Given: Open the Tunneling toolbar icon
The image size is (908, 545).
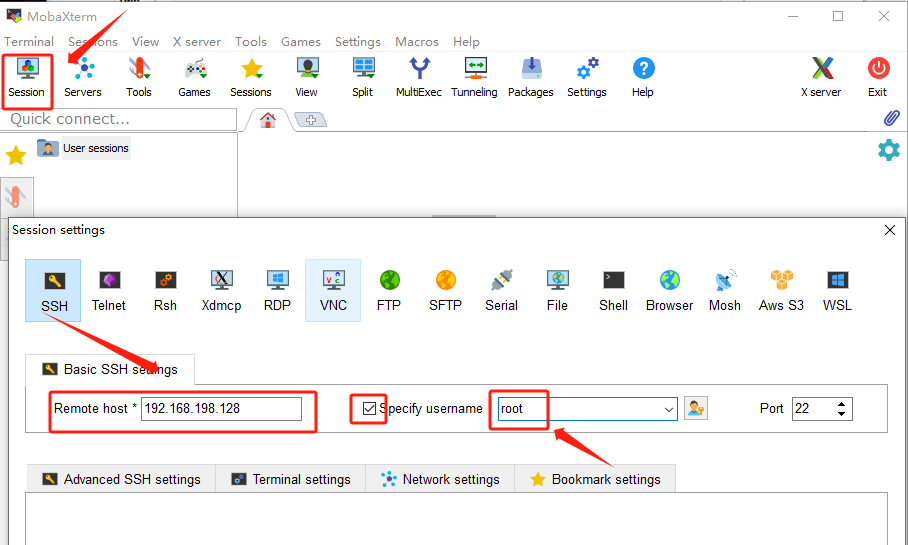Looking at the screenshot, I should click(x=474, y=78).
